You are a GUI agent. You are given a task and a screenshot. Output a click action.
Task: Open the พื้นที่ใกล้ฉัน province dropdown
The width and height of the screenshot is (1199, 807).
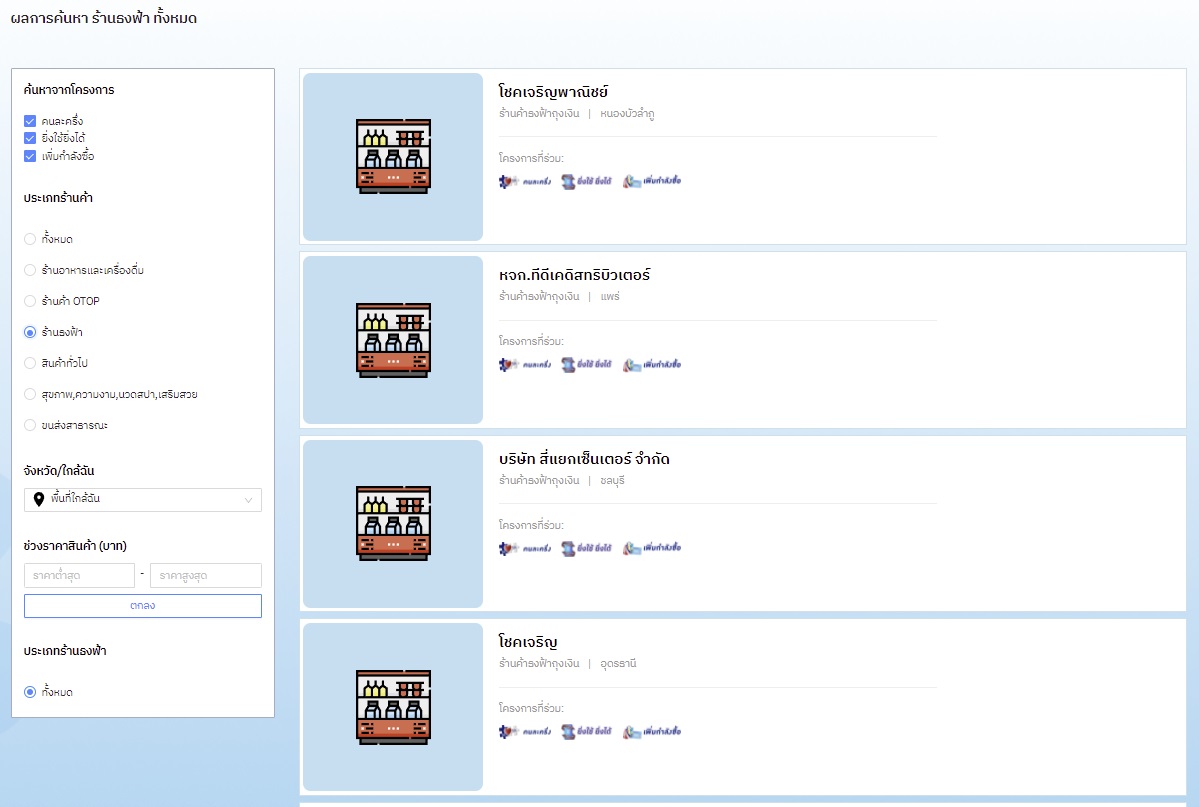click(143, 499)
